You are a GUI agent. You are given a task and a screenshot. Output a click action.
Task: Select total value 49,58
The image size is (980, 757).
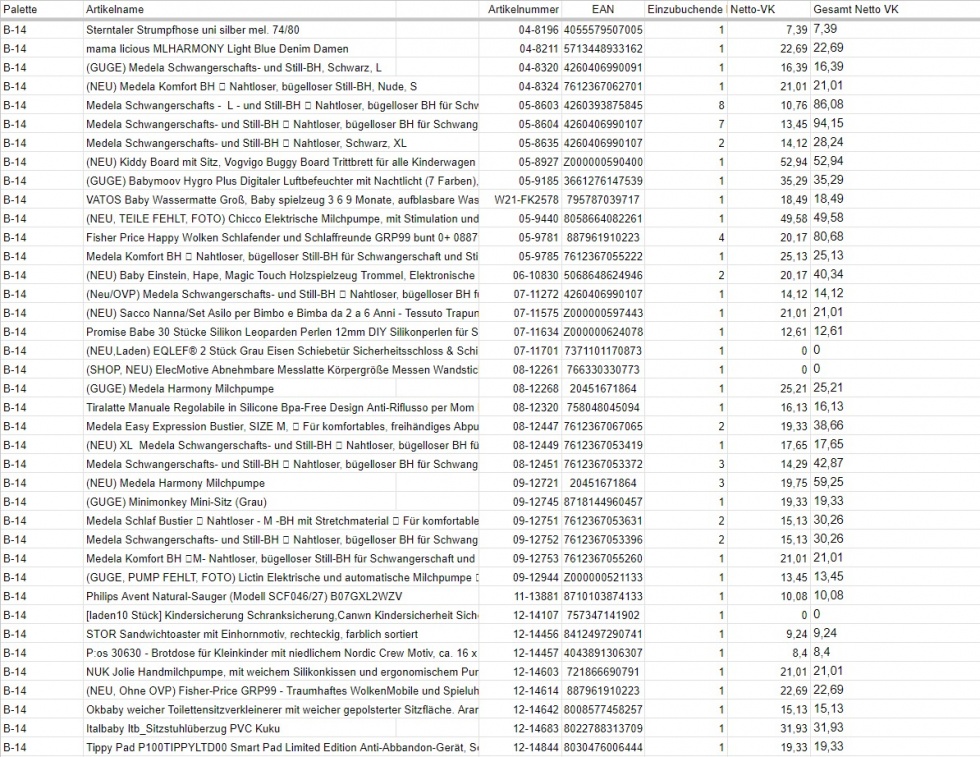[x=828, y=218]
